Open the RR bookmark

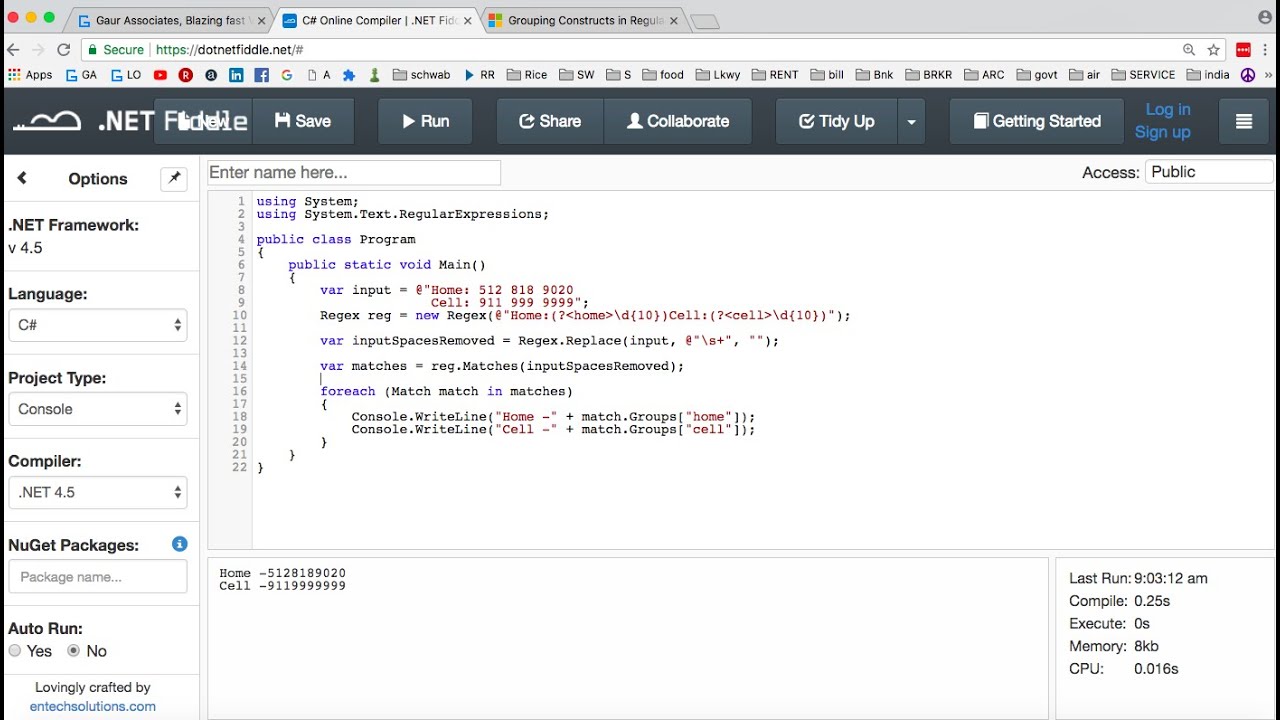click(x=479, y=75)
